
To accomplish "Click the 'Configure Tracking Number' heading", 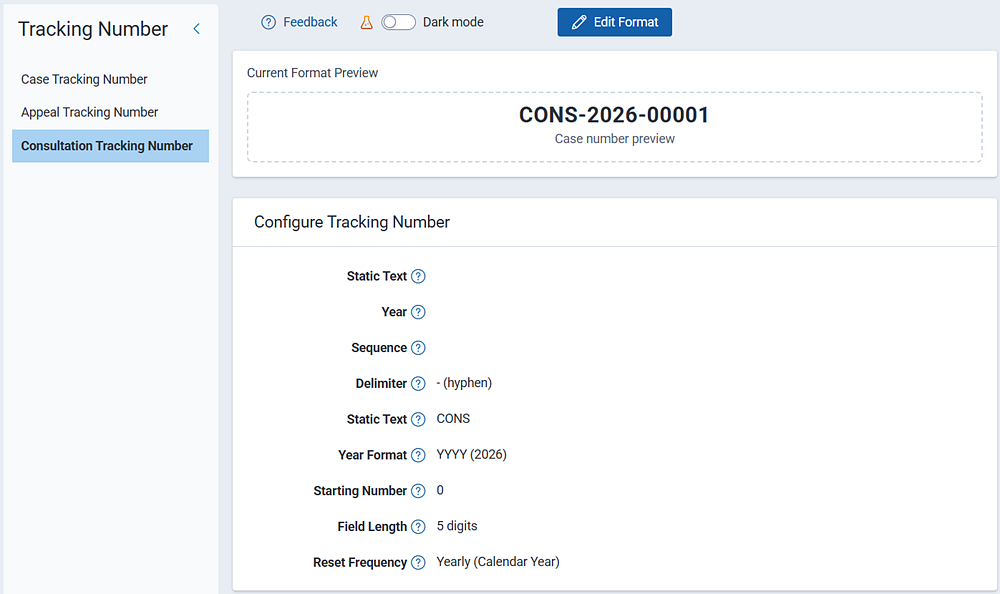I will 351,222.
